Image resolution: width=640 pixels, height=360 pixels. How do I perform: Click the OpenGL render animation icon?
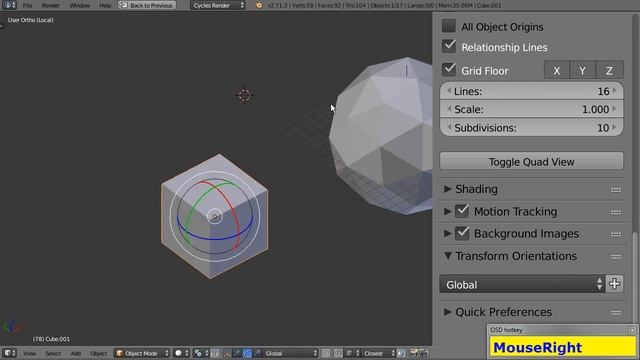click(x=423, y=353)
